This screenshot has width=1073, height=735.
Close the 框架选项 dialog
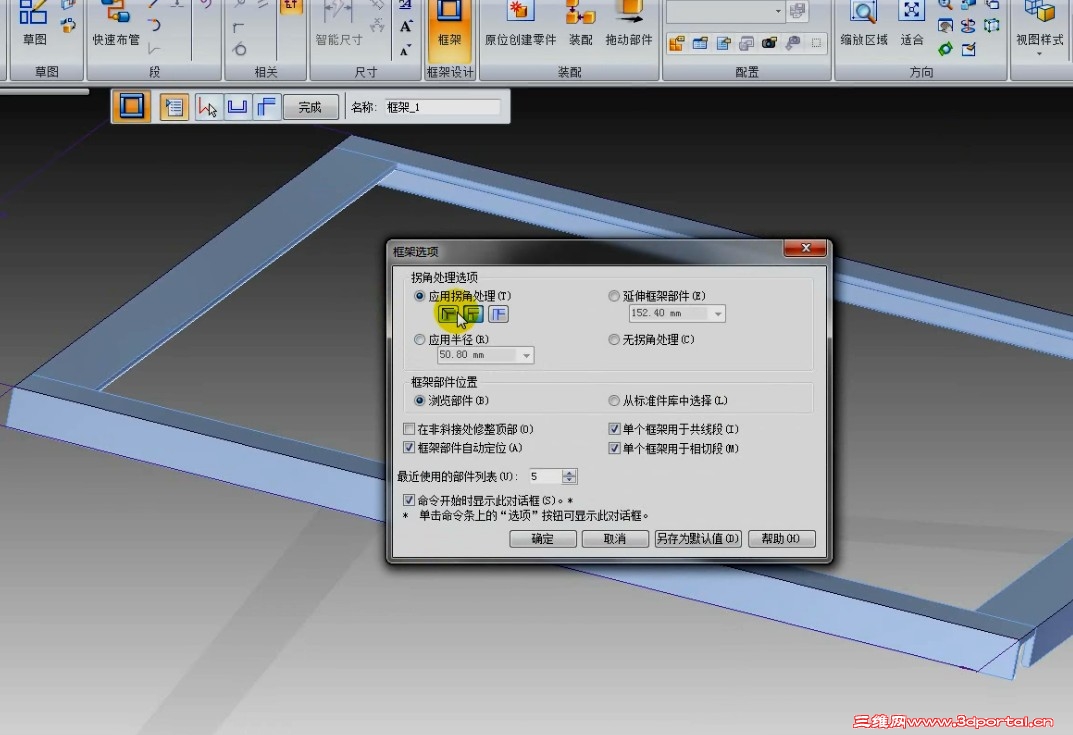point(805,248)
